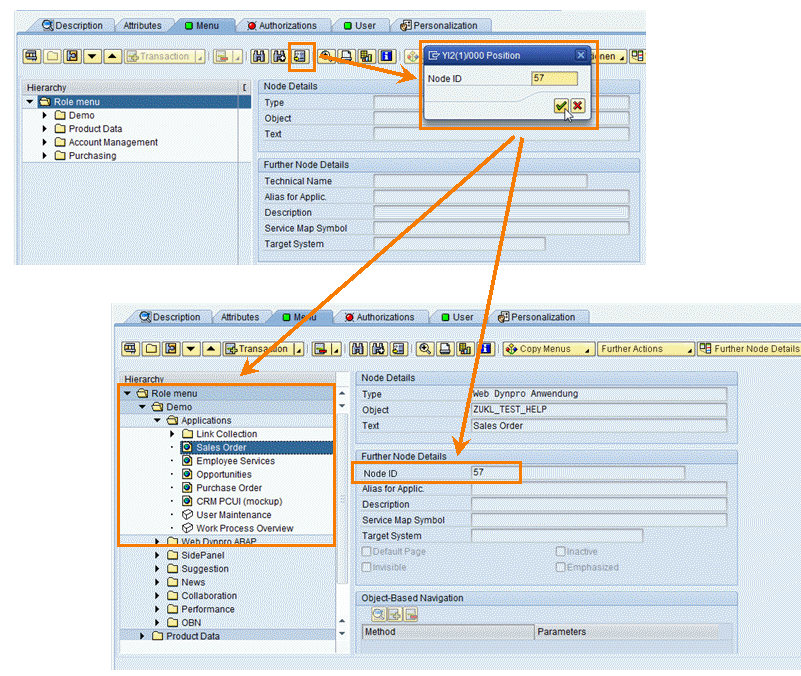Click first icon in Object-Based Navigation toolbar
Viewport: 801px width, 676px height.
[x=379, y=614]
